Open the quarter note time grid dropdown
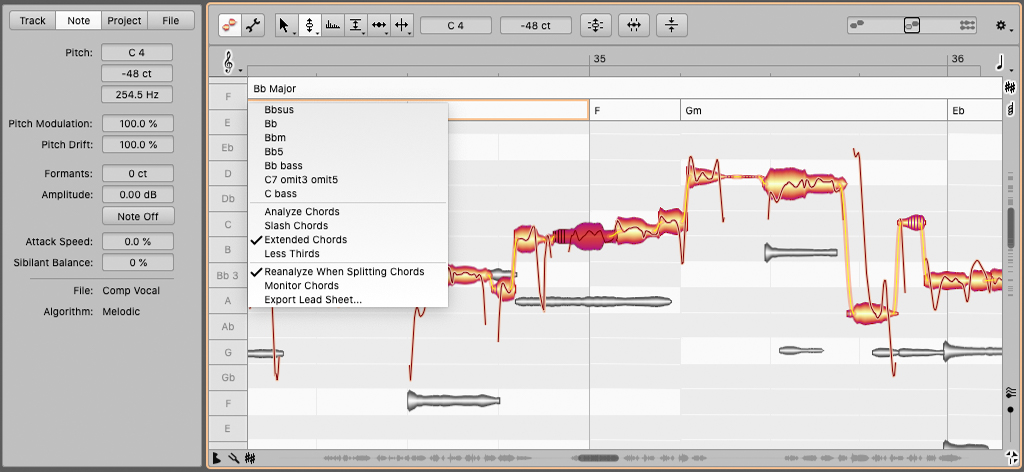Viewport: 1024px width, 472px height. pyautogui.click(x=999, y=64)
